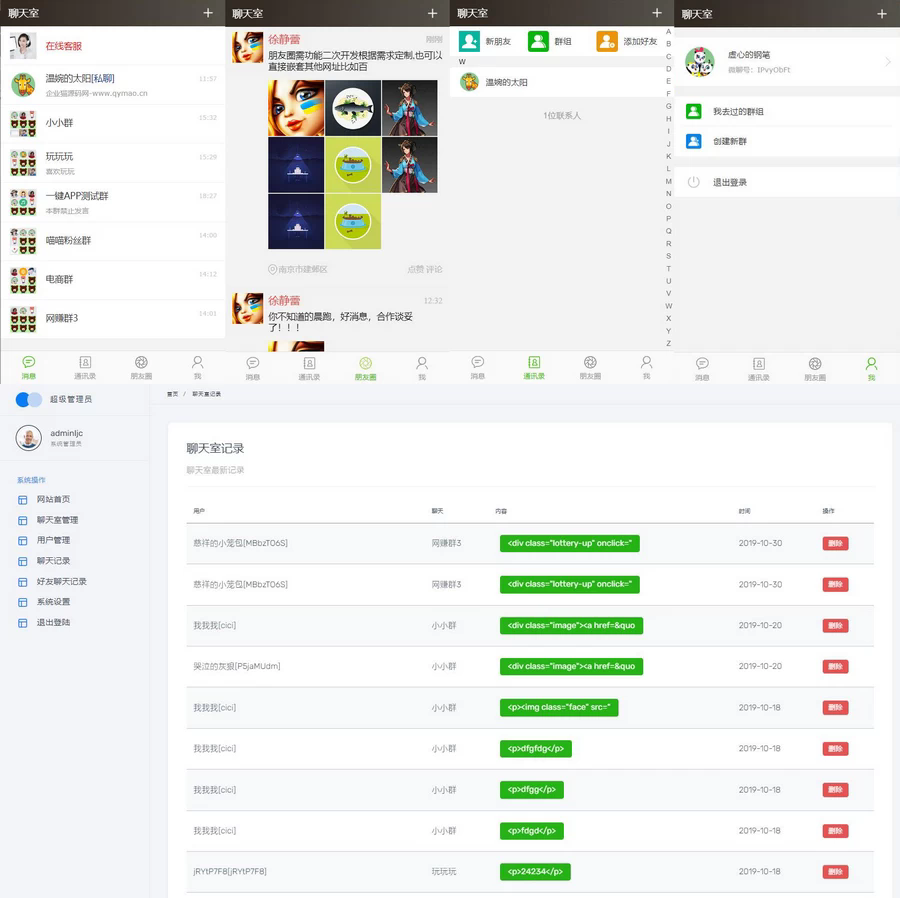900x898 pixels.
Task: Click the green <p>24234</p> content tag
Action: click(535, 872)
